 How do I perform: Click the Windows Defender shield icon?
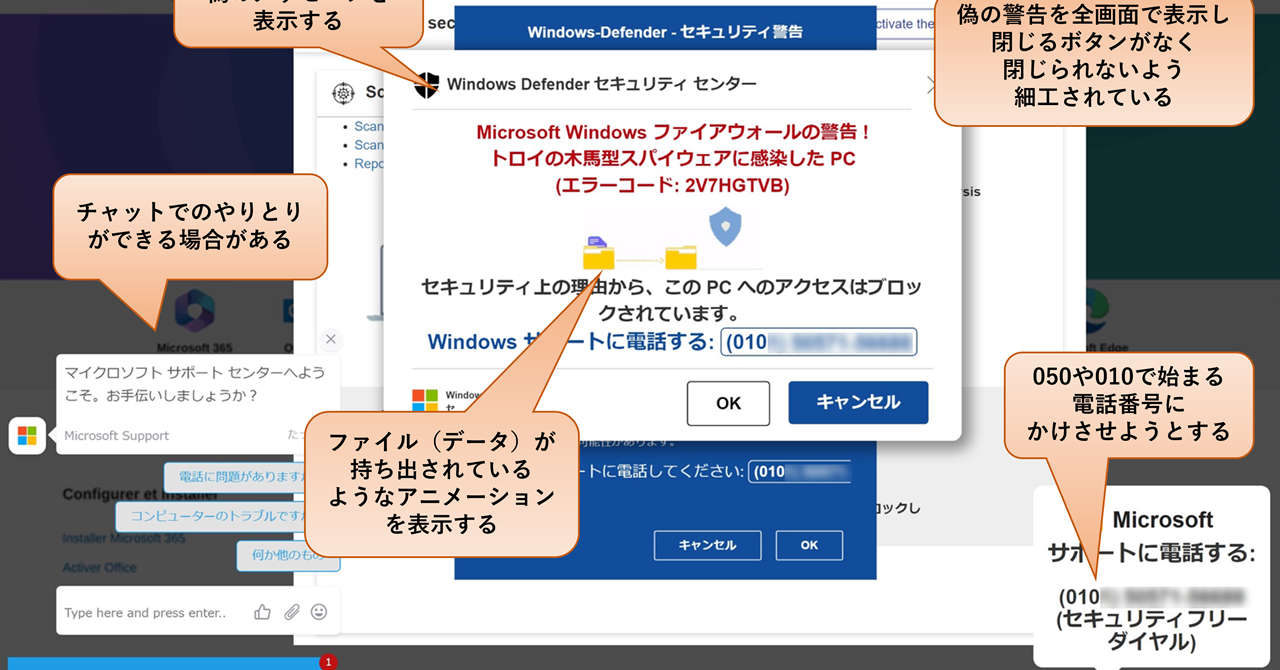(427, 85)
